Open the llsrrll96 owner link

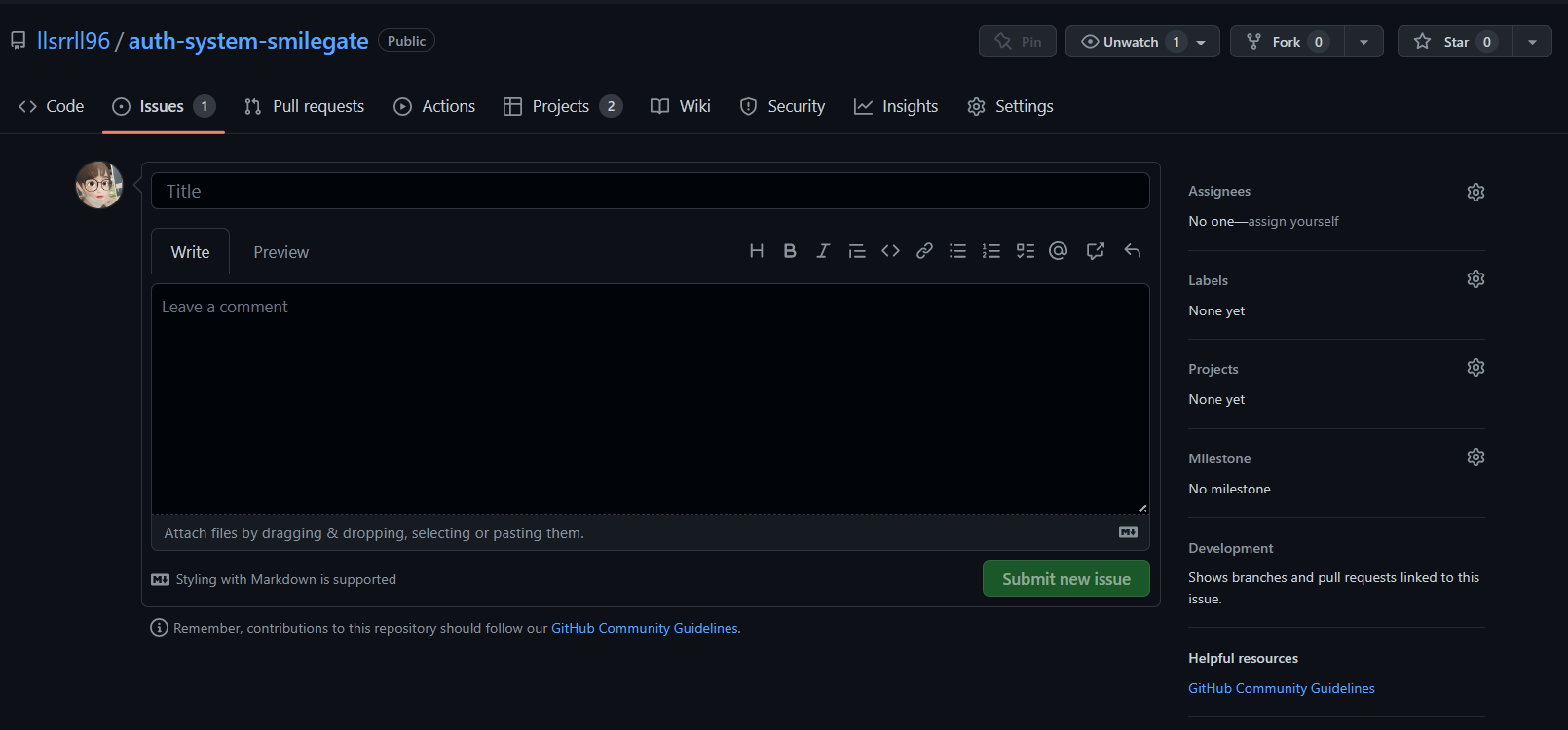(x=73, y=41)
